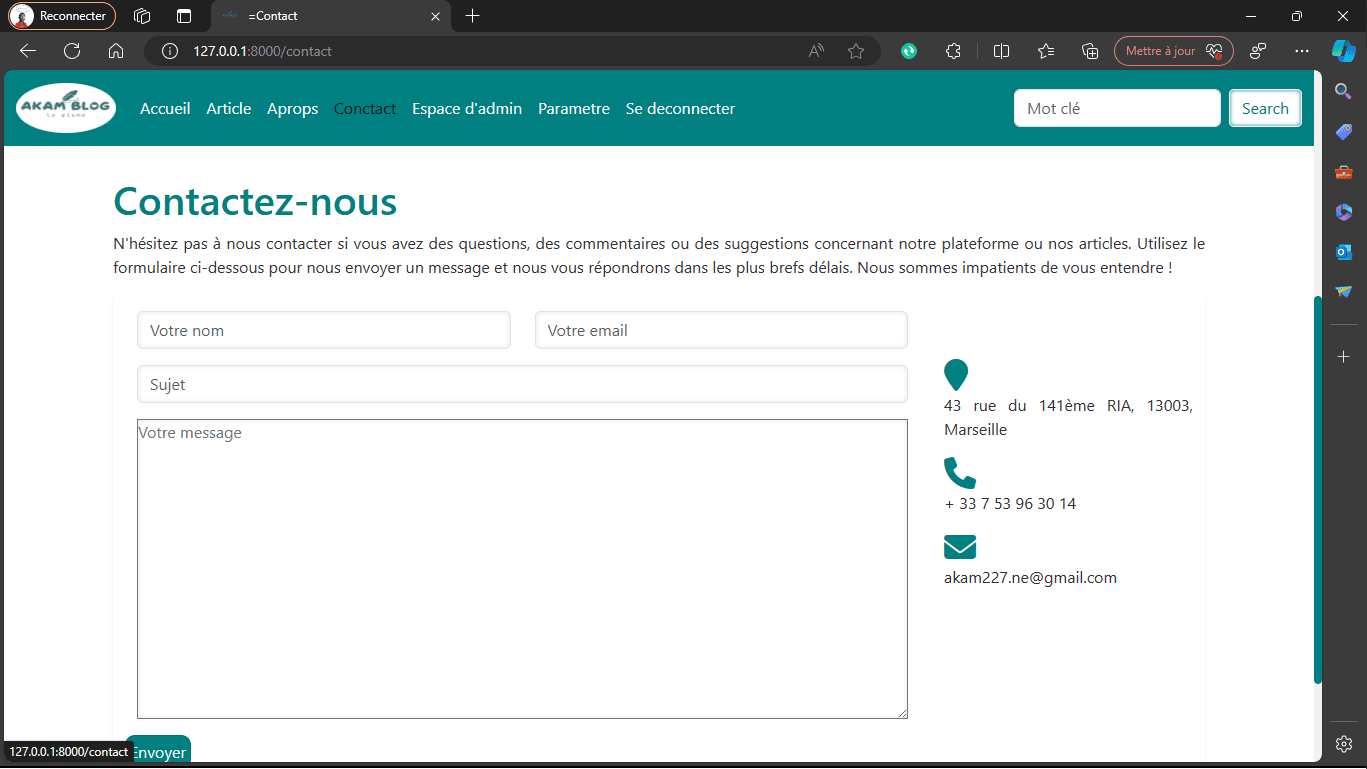The image size is (1367, 769).
Task: Open the browser Extensions puzzle icon
Action: 953,51
